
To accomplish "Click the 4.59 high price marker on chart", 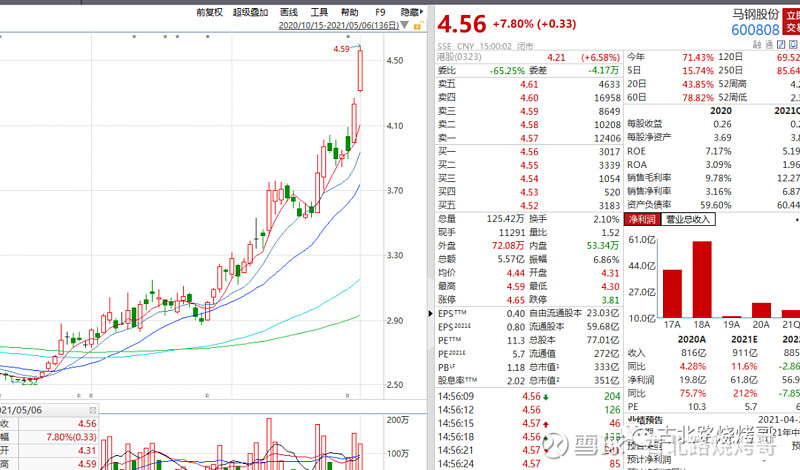I will coord(341,49).
